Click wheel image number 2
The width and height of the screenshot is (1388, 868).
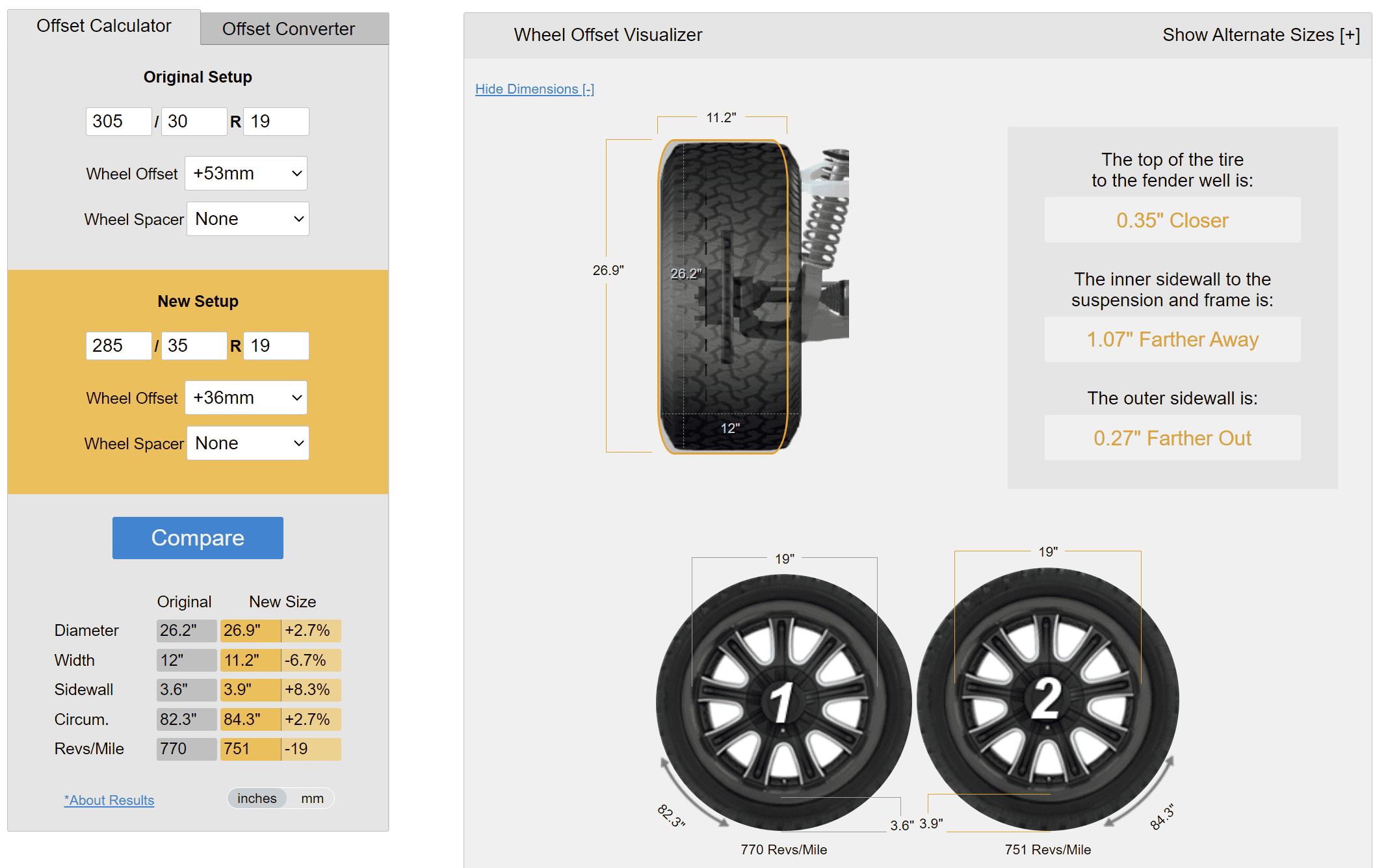tap(1047, 699)
